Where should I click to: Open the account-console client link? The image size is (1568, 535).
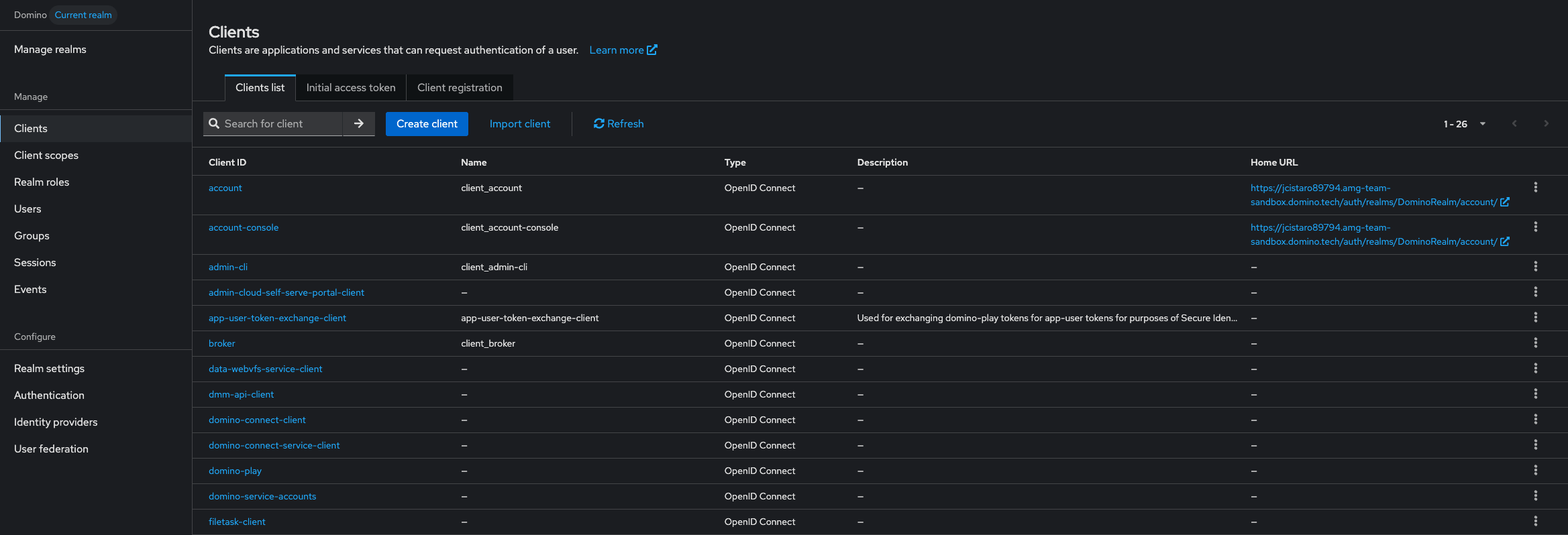point(244,227)
